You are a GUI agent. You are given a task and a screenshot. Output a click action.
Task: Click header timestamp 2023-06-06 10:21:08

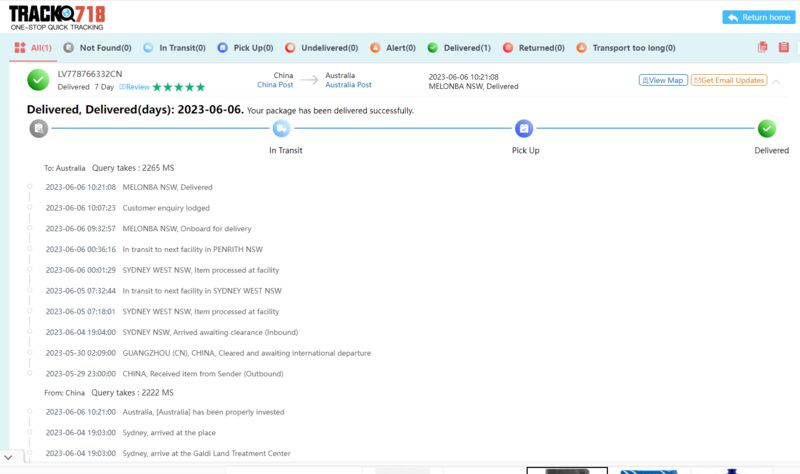[463, 77]
